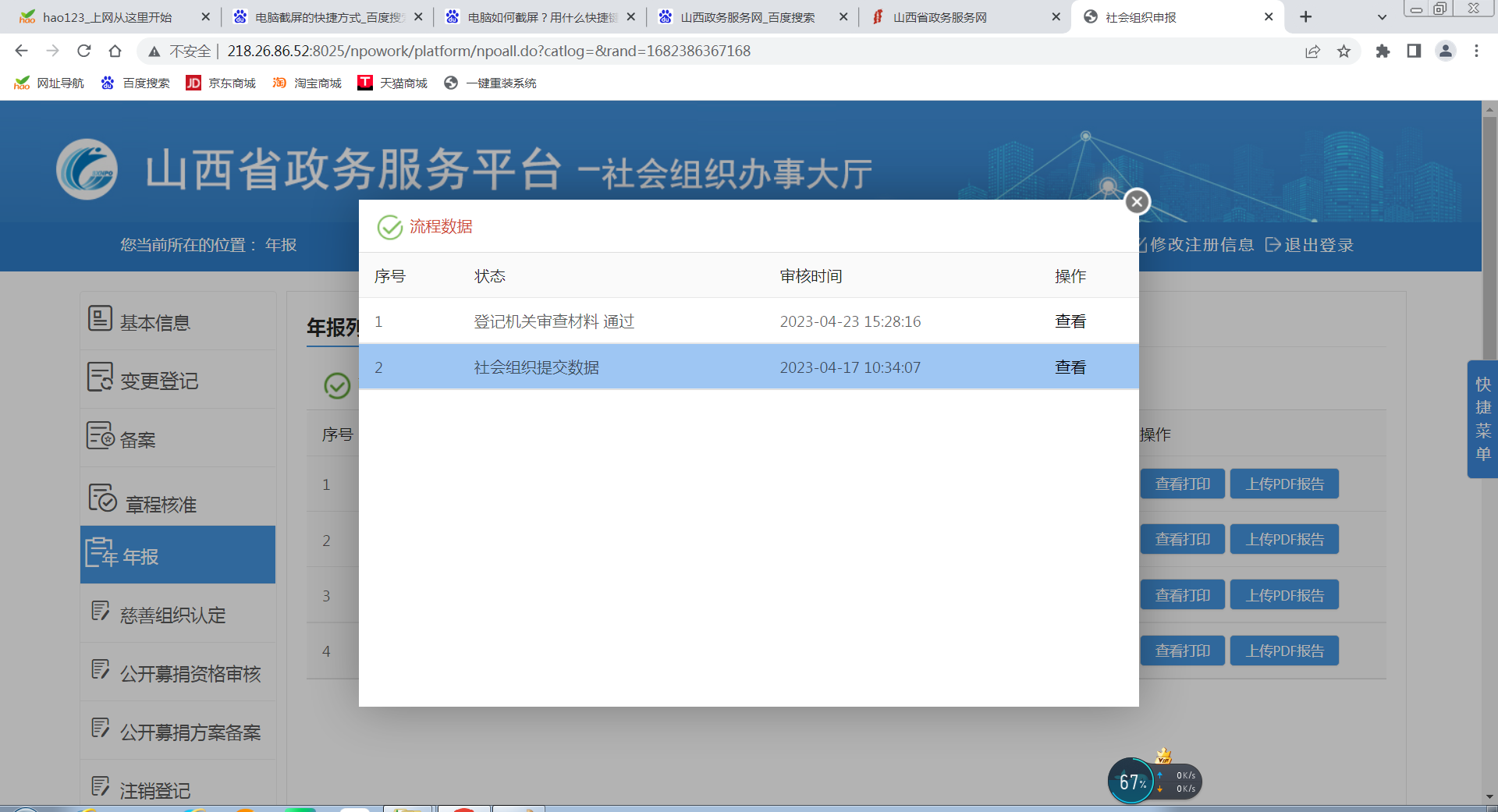Viewport: 1498px width, 812px height.
Task: Click the browser reload button
Action: pos(84,51)
